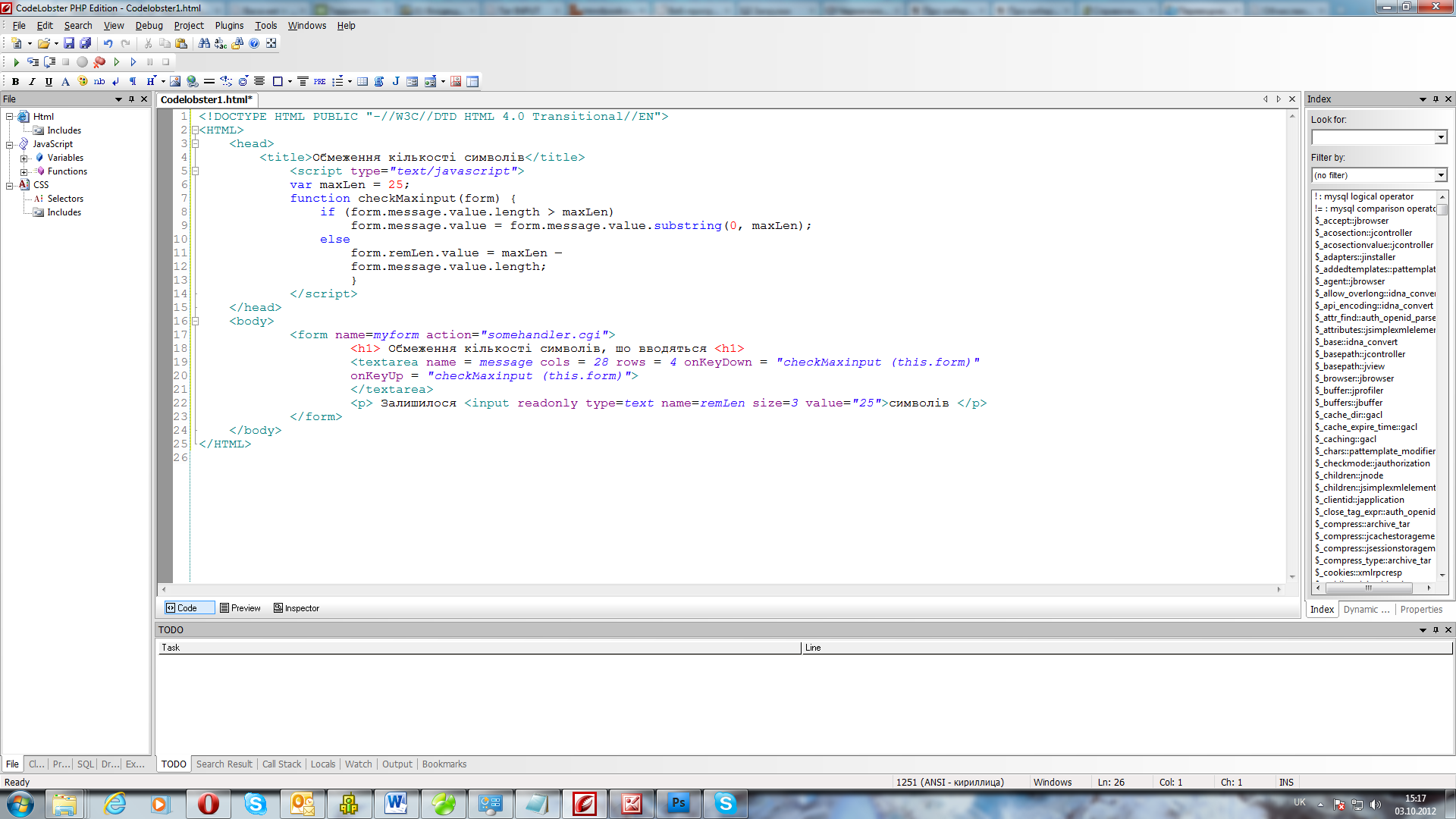Collapse the CSS tree node
This screenshot has height=819, width=1456.
point(10,185)
